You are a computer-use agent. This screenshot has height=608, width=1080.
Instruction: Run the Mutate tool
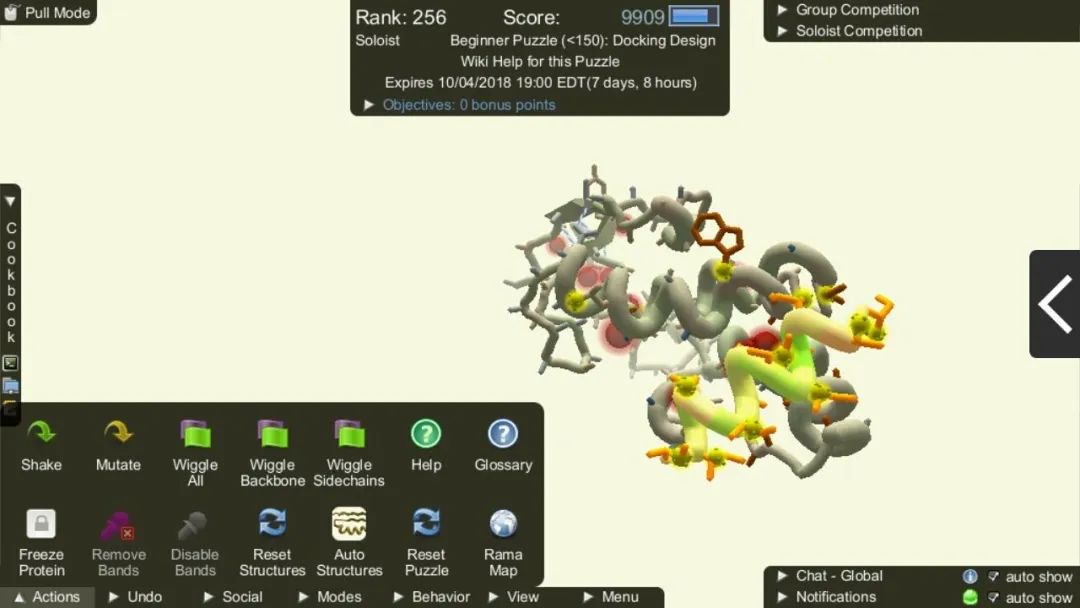click(118, 445)
